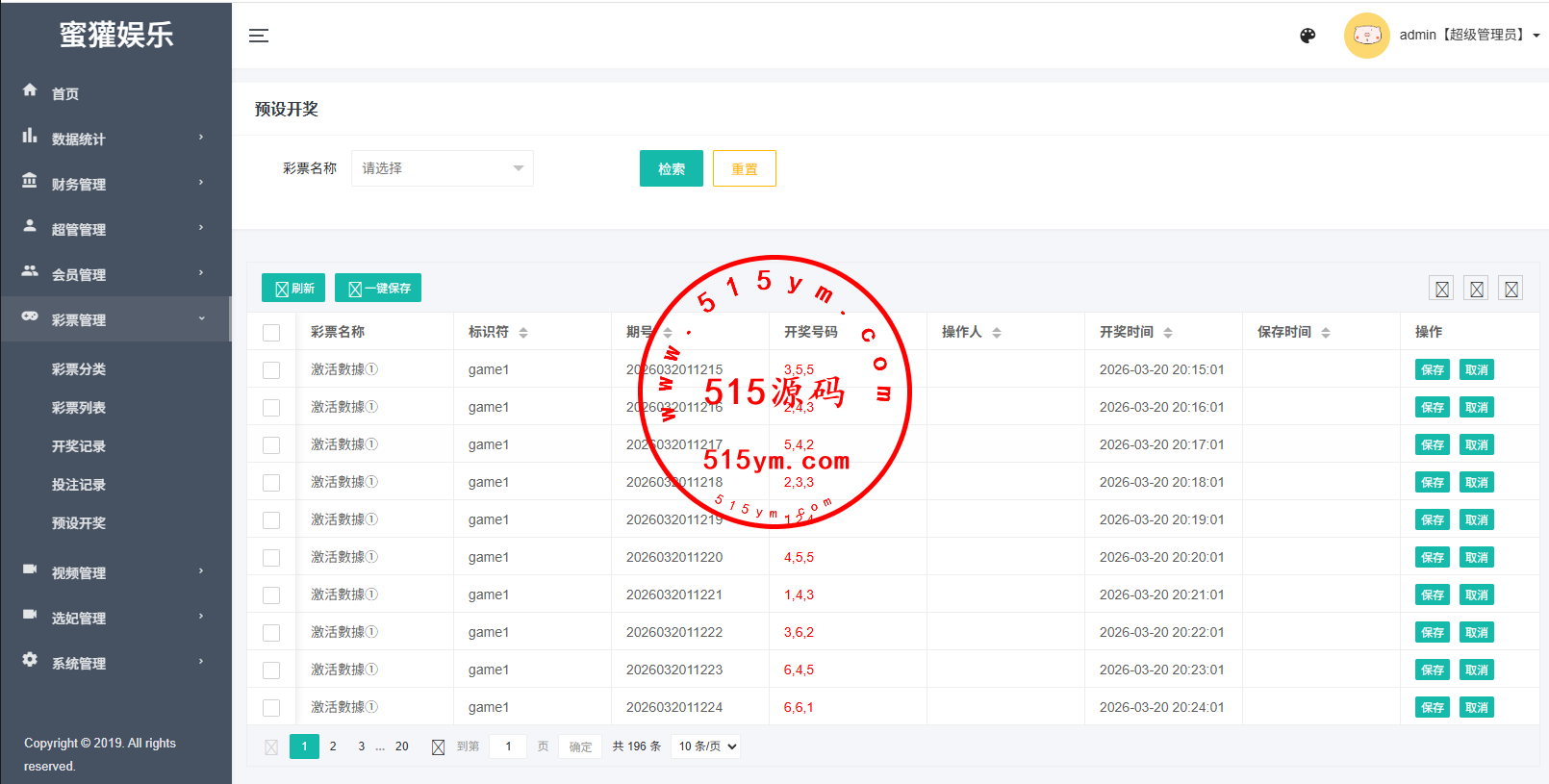The width and height of the screenshot is (1549, 784).
Task: Open the theme color palette icon
Action: coord(1308,36)
